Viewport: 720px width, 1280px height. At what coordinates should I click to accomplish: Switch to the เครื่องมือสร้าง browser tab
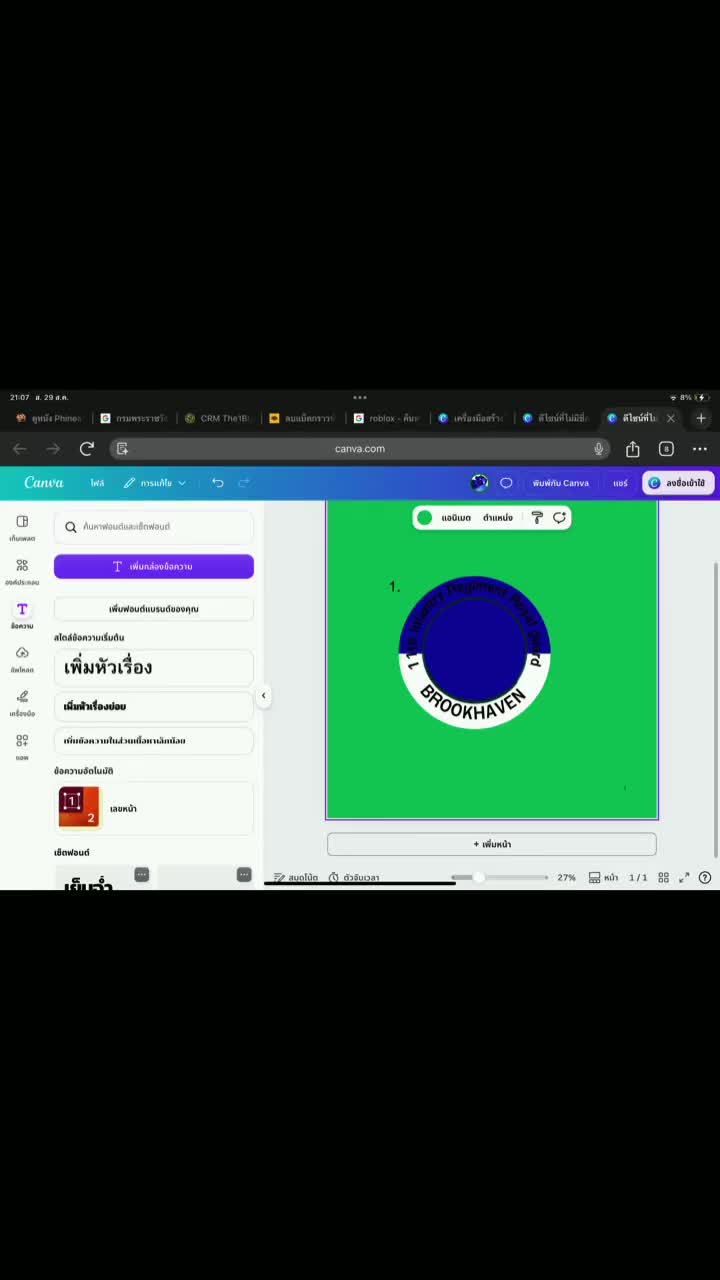coord(471,418)
